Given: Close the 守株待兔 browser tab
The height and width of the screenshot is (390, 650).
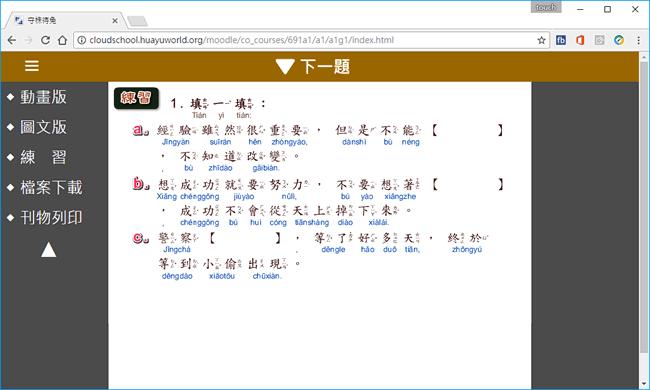Looking at the screenshot, I should tap(115, 20).
